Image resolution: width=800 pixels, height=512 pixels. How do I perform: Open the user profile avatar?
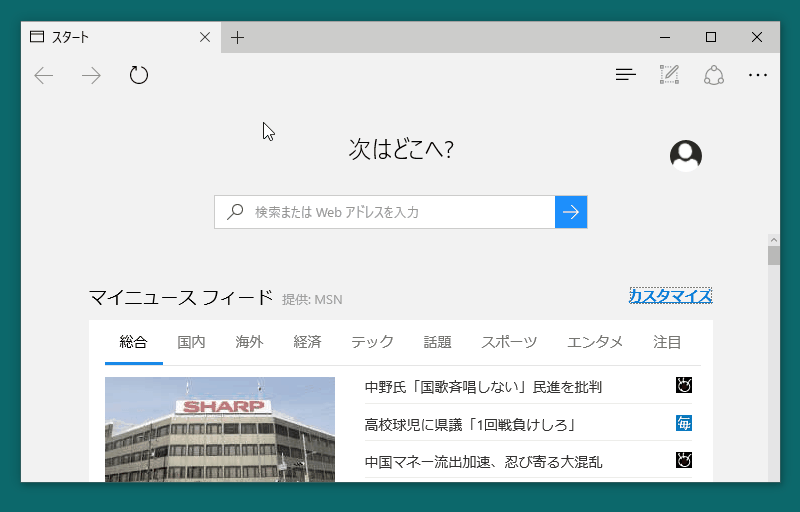(686, 156)
